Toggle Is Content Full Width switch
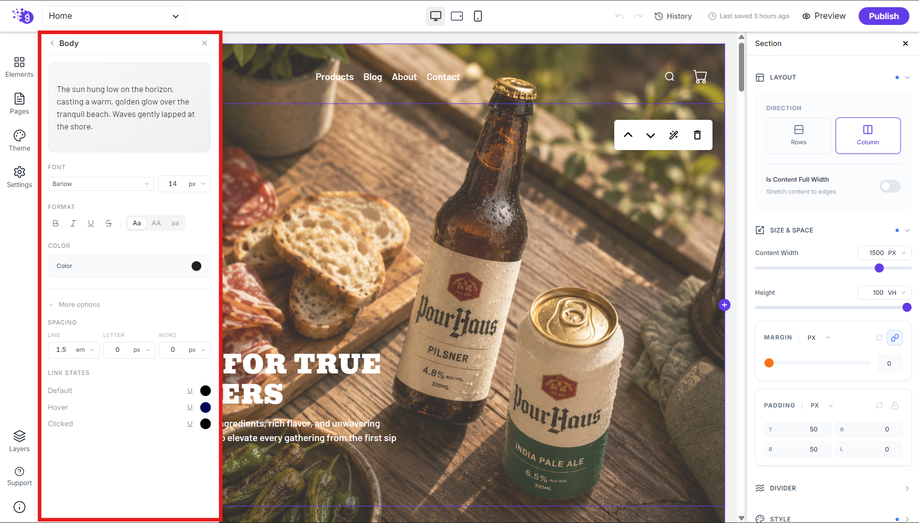Image resolution: width=919 pixels, height=523 pixels. [890, 186]
